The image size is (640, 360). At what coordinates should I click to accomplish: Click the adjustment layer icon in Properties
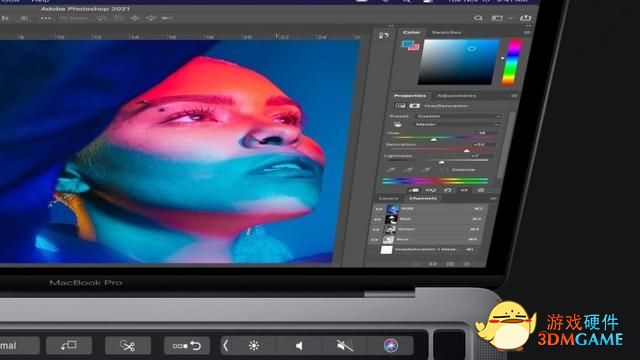(x=400, y=106)
